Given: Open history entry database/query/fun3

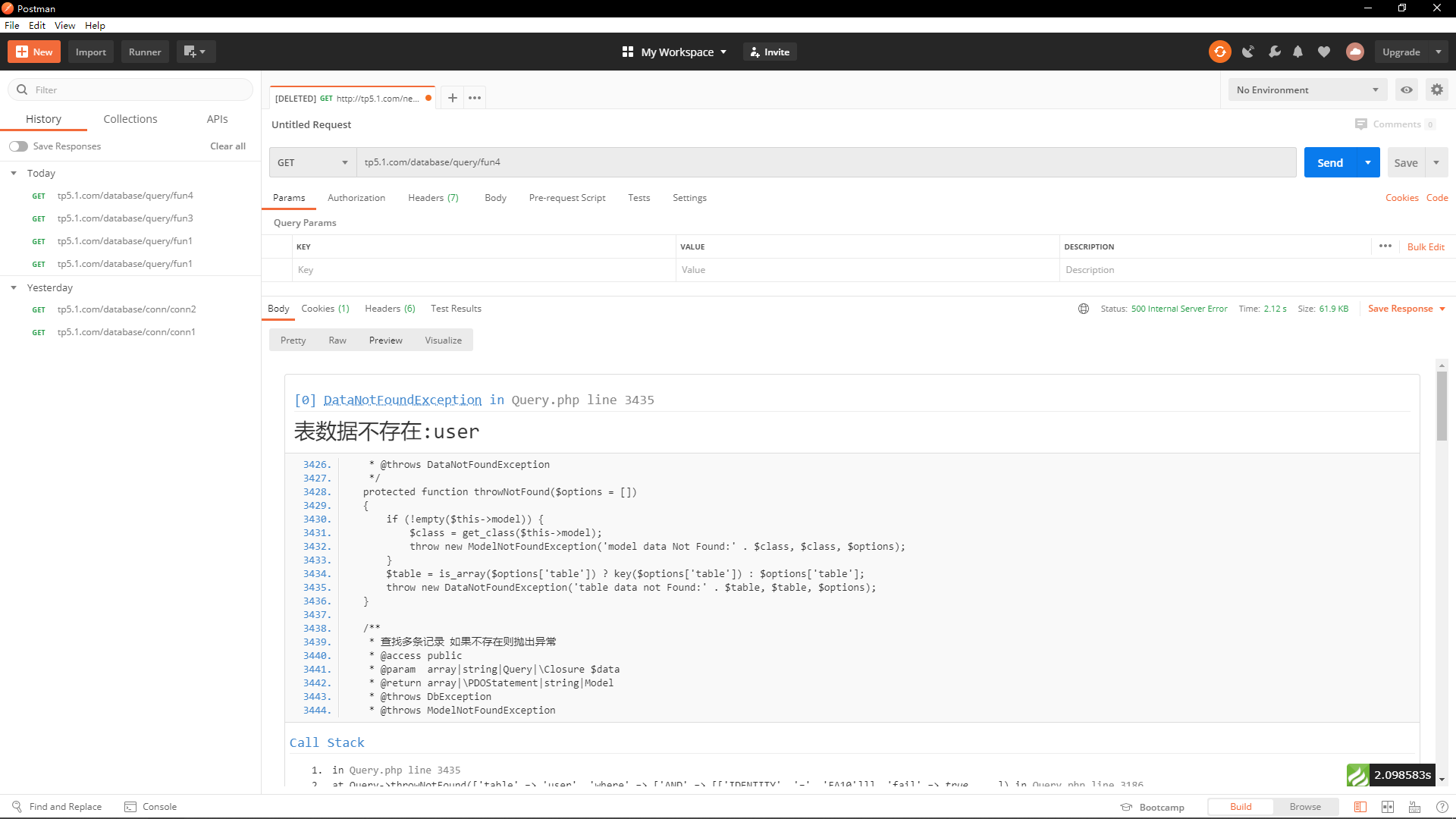Looking at the screenshot, I should click(x=125, y=218).
